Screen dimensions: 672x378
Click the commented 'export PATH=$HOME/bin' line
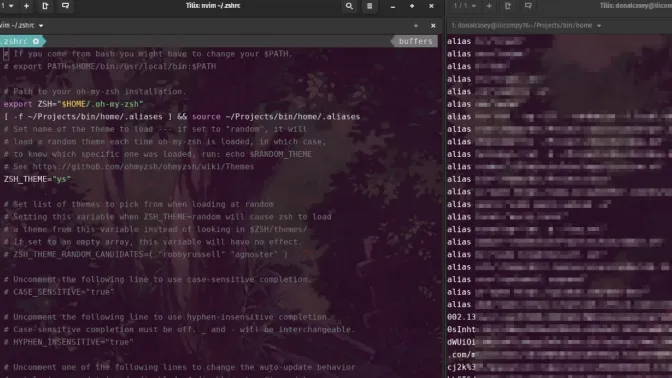coord(110,66)
